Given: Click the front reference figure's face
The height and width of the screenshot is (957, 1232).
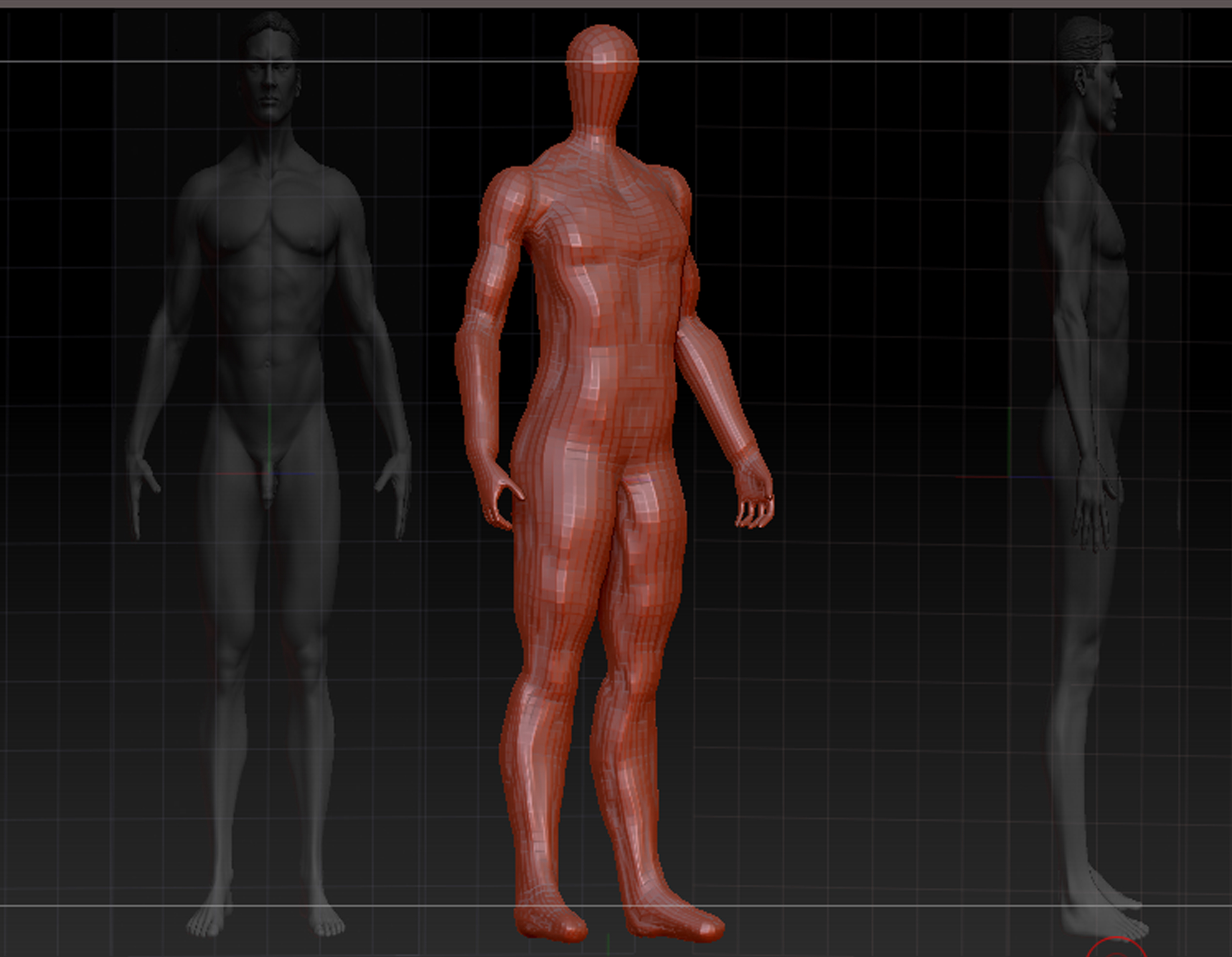Looking at the screenshot, I should pyautogui.click(x=270, y=84).
